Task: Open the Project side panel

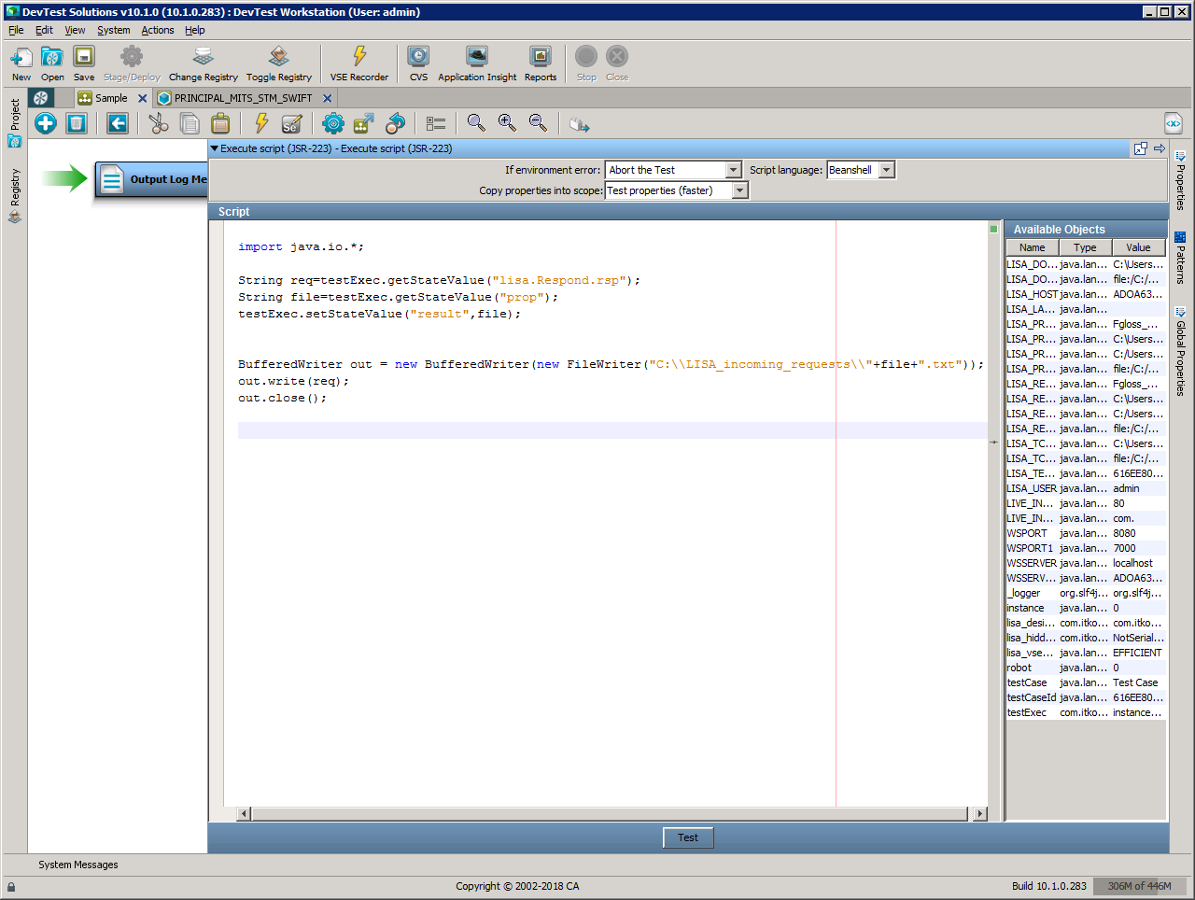Action: pos(14,123)
